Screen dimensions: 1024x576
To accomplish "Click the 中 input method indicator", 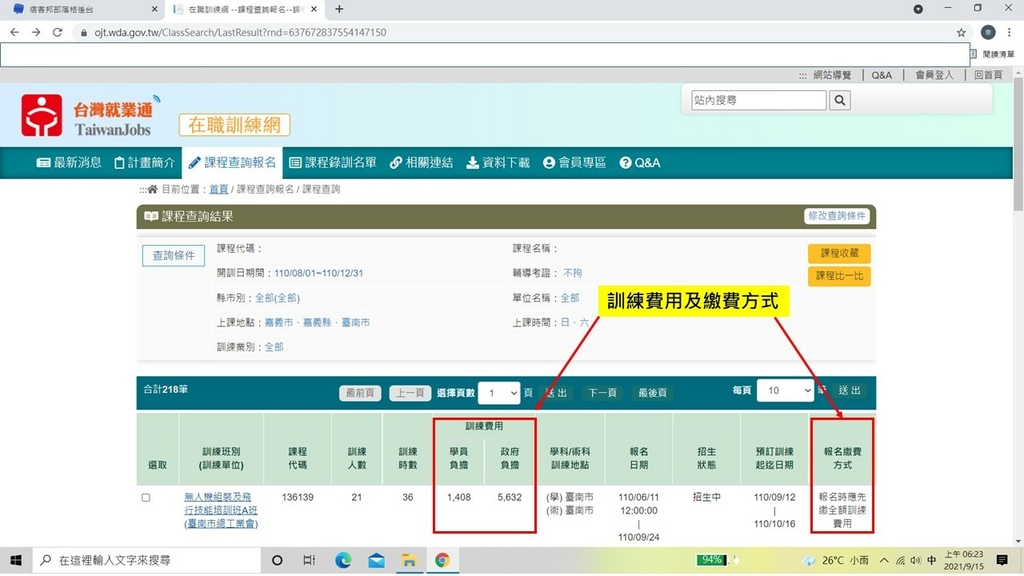I will click(x=931, y=560).
